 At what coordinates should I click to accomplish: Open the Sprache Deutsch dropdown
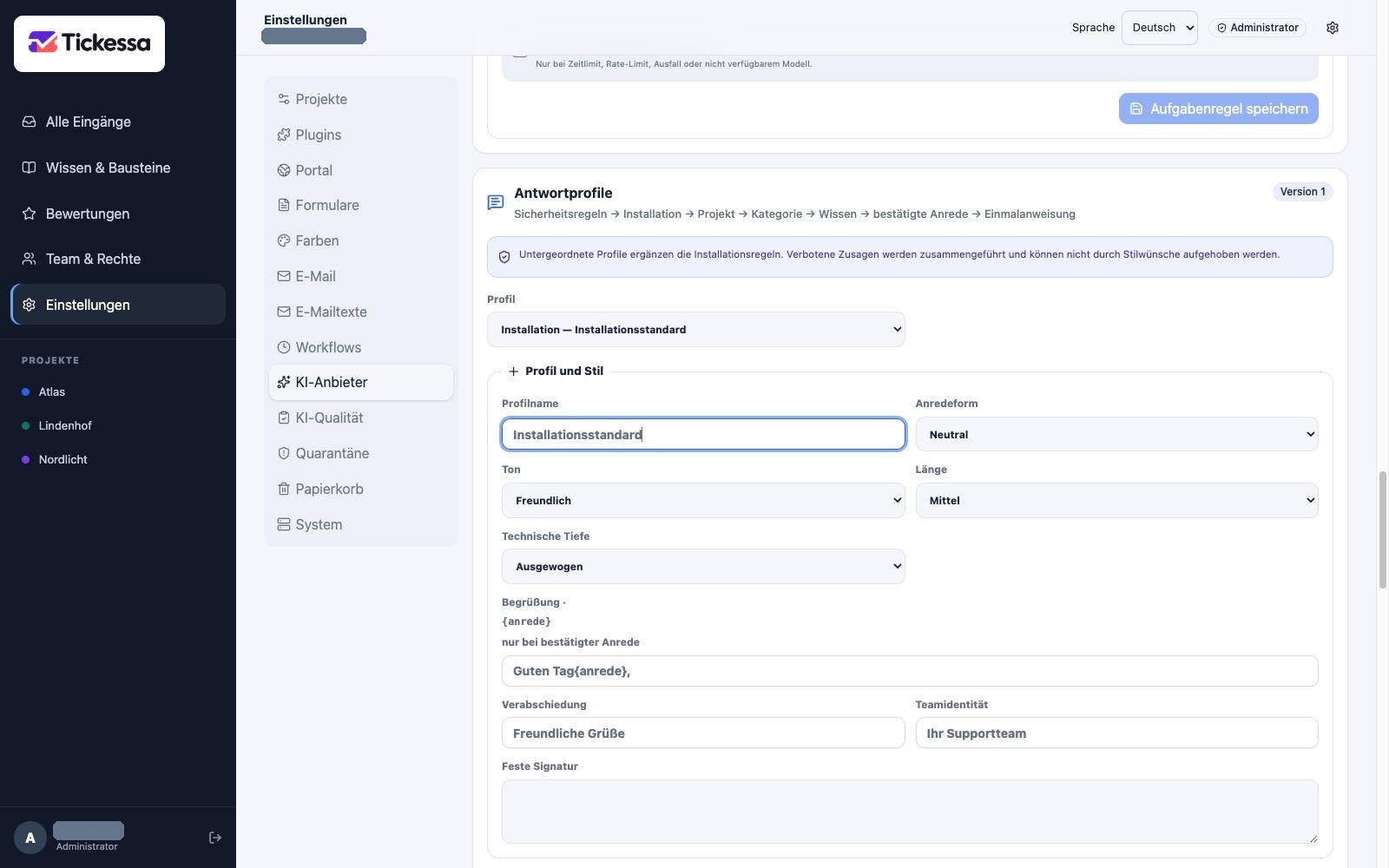(1160, 28)
